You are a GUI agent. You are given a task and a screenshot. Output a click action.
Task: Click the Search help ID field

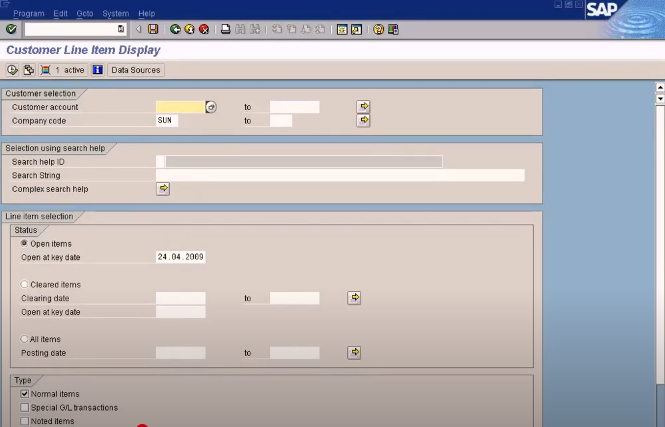pos(160,162)
